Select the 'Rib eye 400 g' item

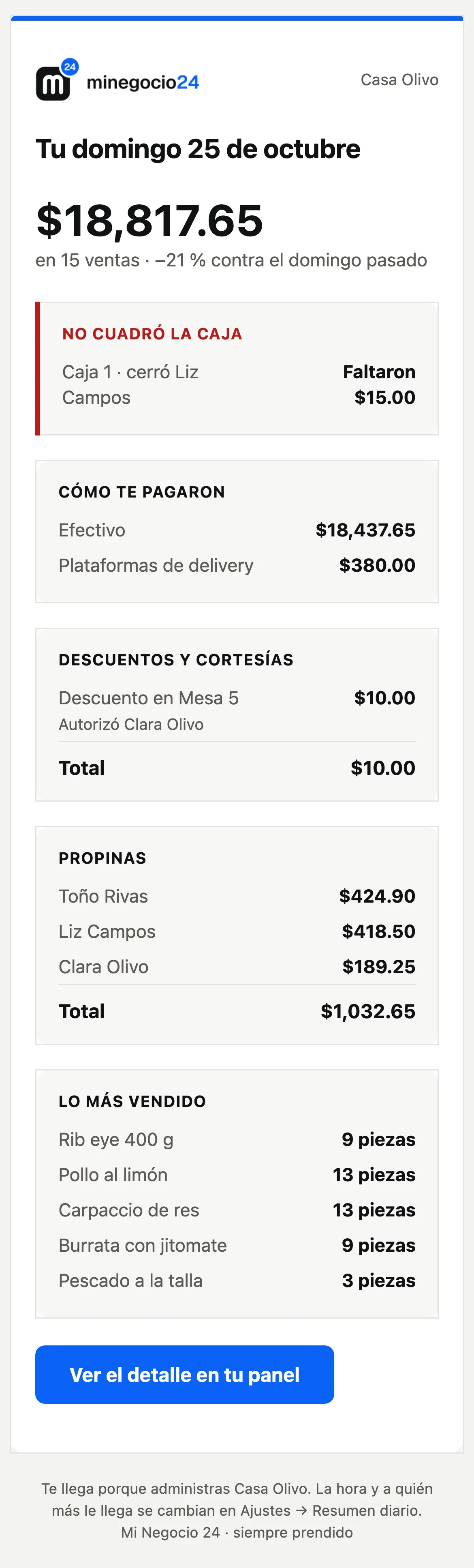pyautogui.click(x=115, y=1140)
